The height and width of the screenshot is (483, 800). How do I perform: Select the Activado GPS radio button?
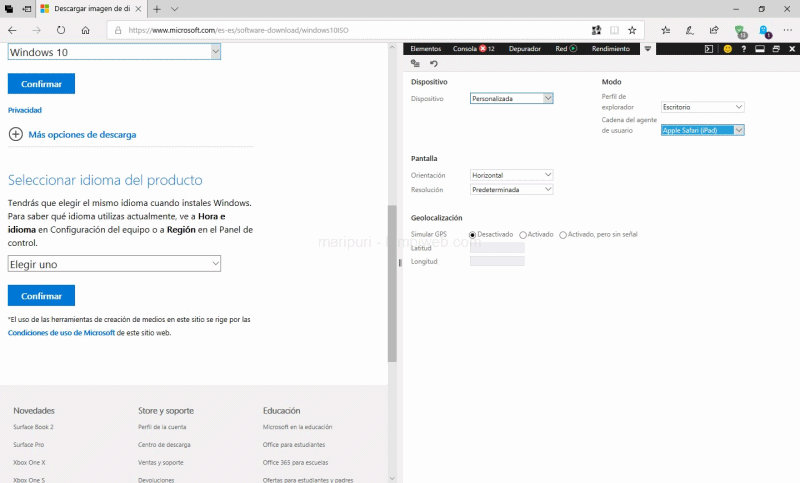pos(523,235)
